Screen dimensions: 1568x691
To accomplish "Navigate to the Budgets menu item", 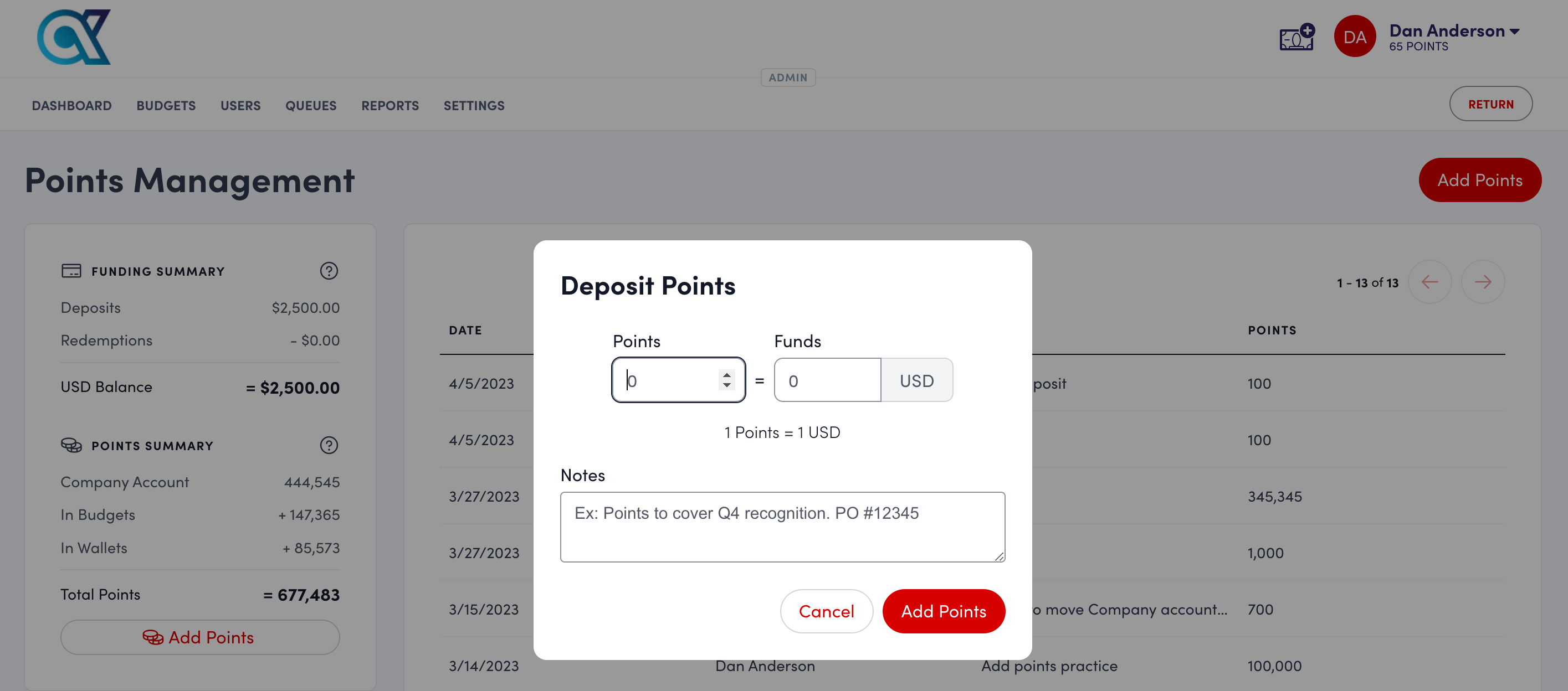I will [166, 105].
